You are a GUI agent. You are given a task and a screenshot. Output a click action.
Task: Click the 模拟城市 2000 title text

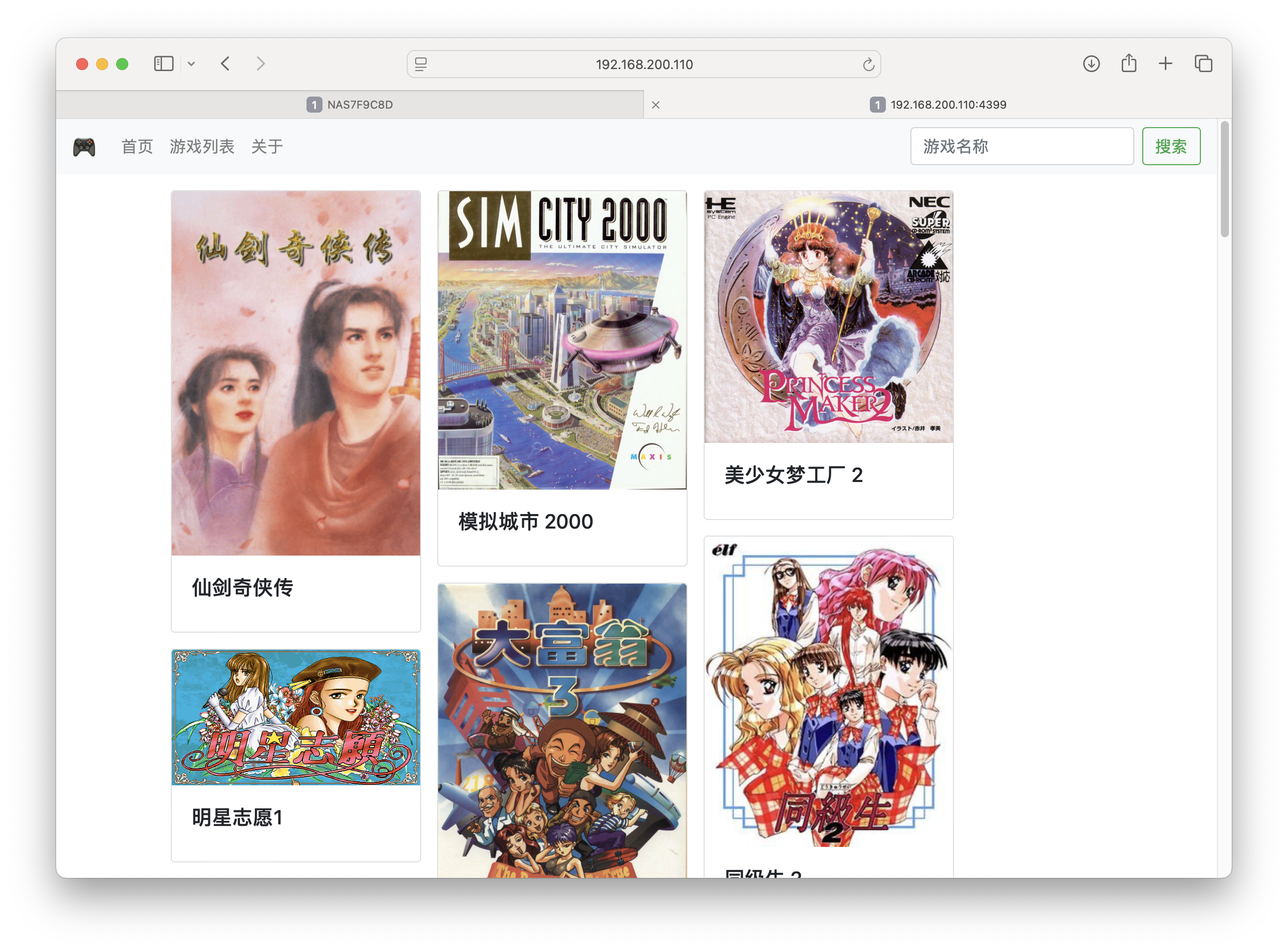pyautogui.click(x=526, y=522)
